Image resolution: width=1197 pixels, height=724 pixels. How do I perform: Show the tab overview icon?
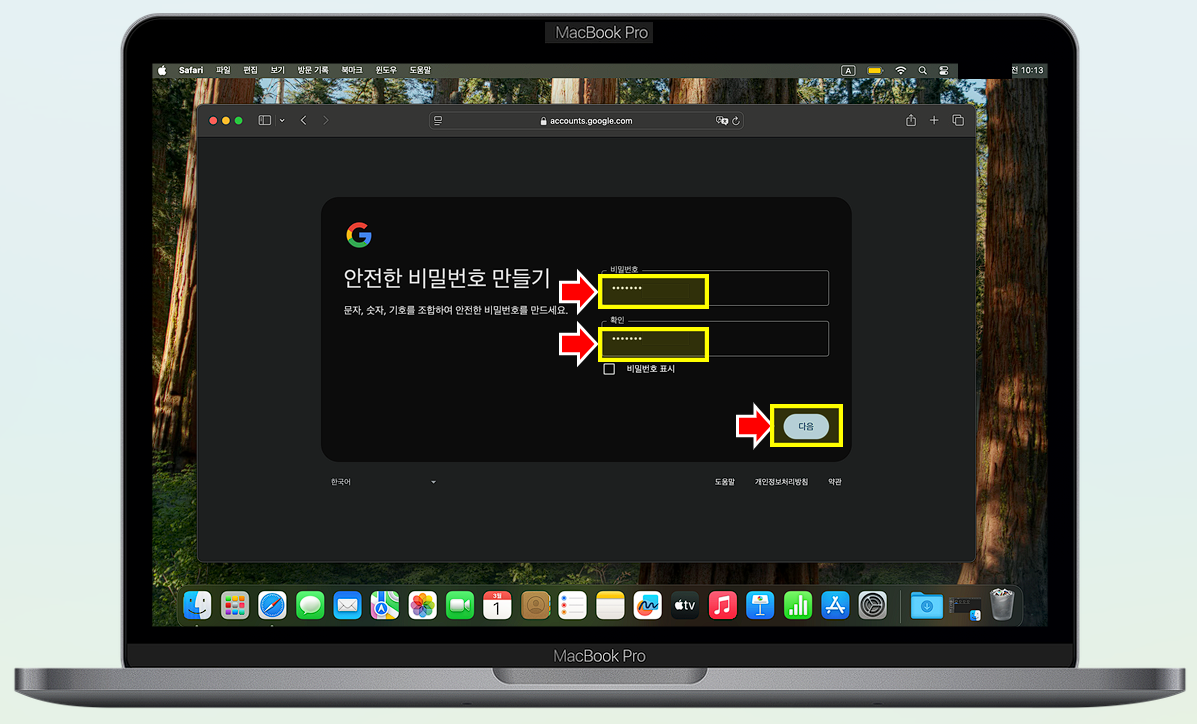coord(958,120)
